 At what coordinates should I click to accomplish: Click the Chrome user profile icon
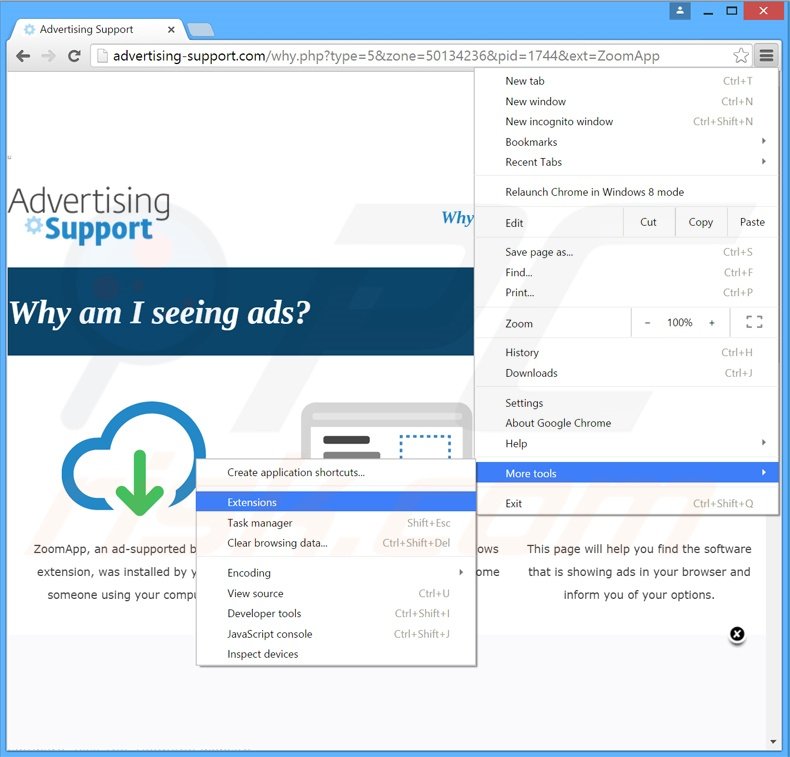pyautogui.click(x=680, y=11)
